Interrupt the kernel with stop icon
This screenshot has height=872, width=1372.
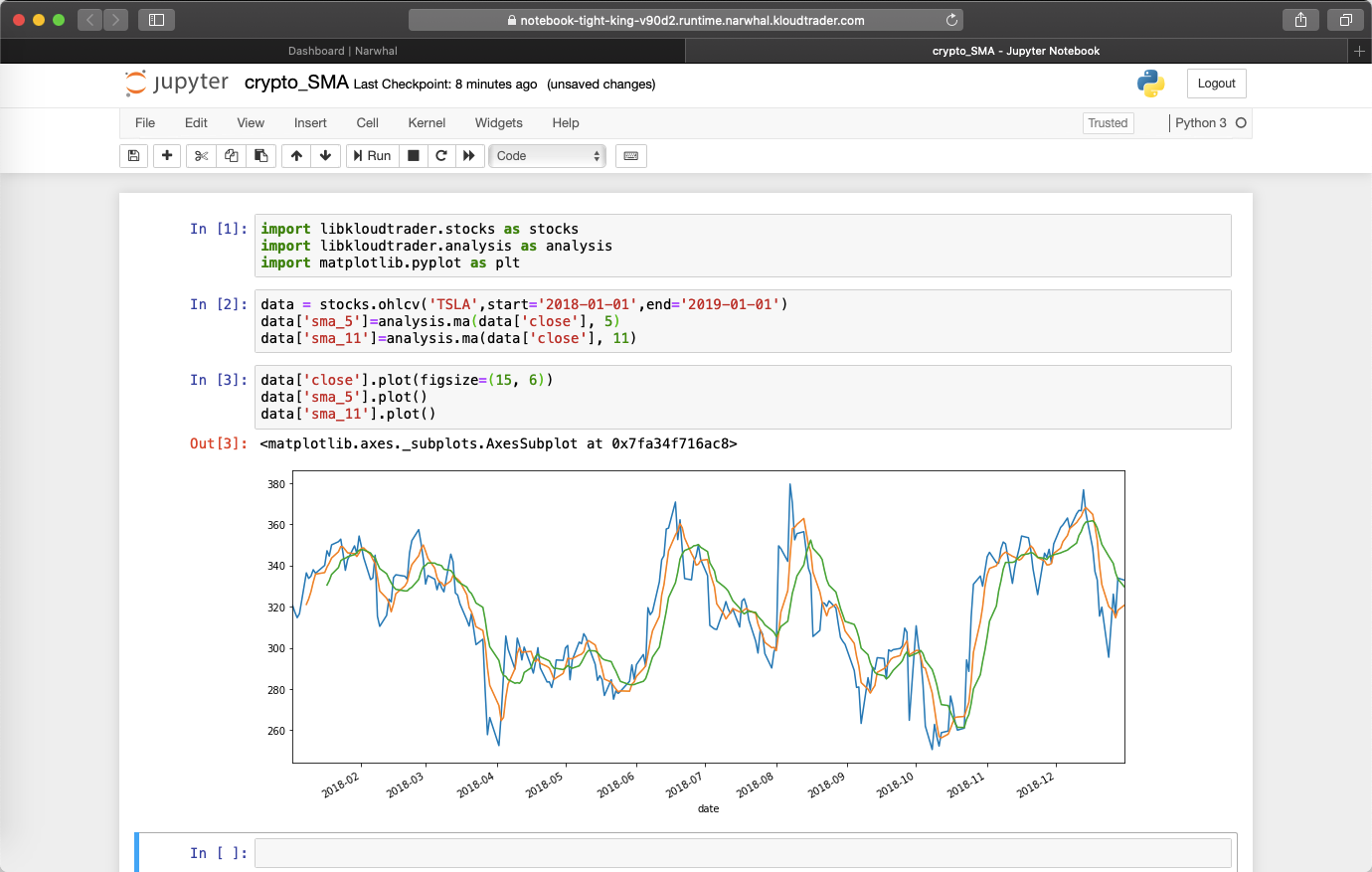[414, 156]
